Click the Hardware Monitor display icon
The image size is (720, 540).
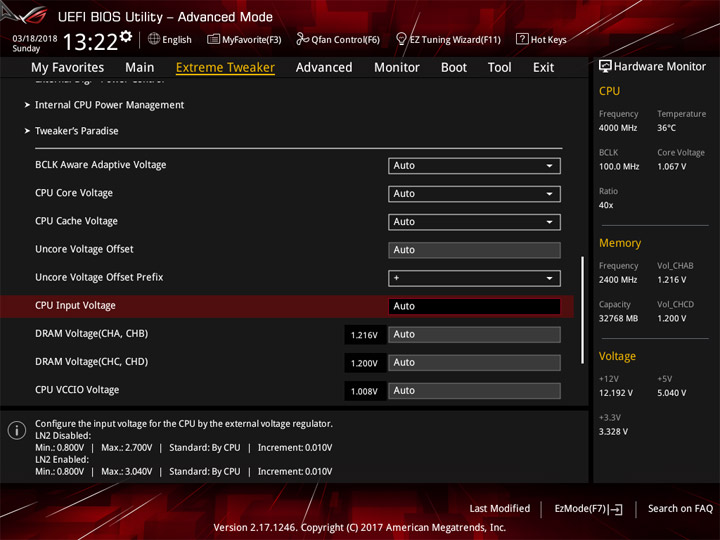point(605,66)
